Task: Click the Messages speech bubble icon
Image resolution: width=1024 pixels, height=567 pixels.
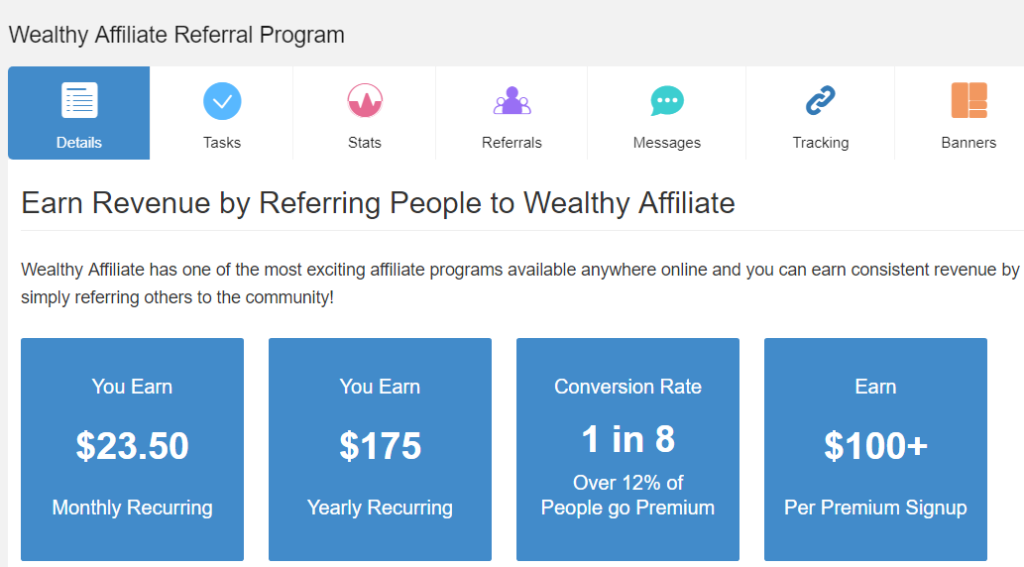Action: tap(667, 101)
